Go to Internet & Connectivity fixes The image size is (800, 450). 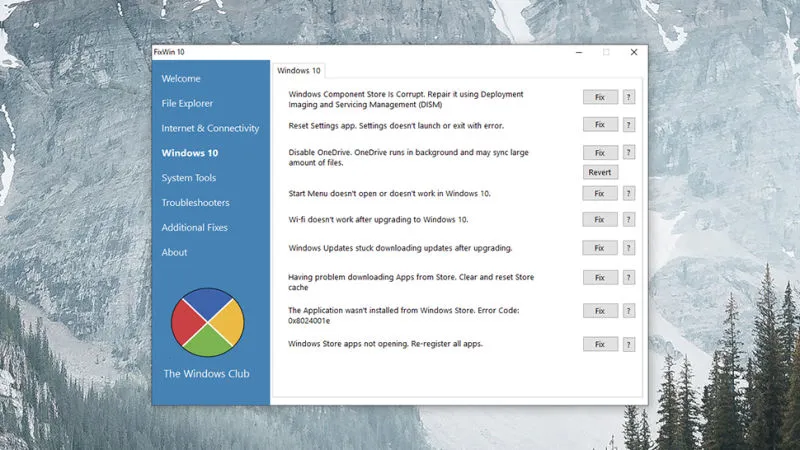coord(210,128)
